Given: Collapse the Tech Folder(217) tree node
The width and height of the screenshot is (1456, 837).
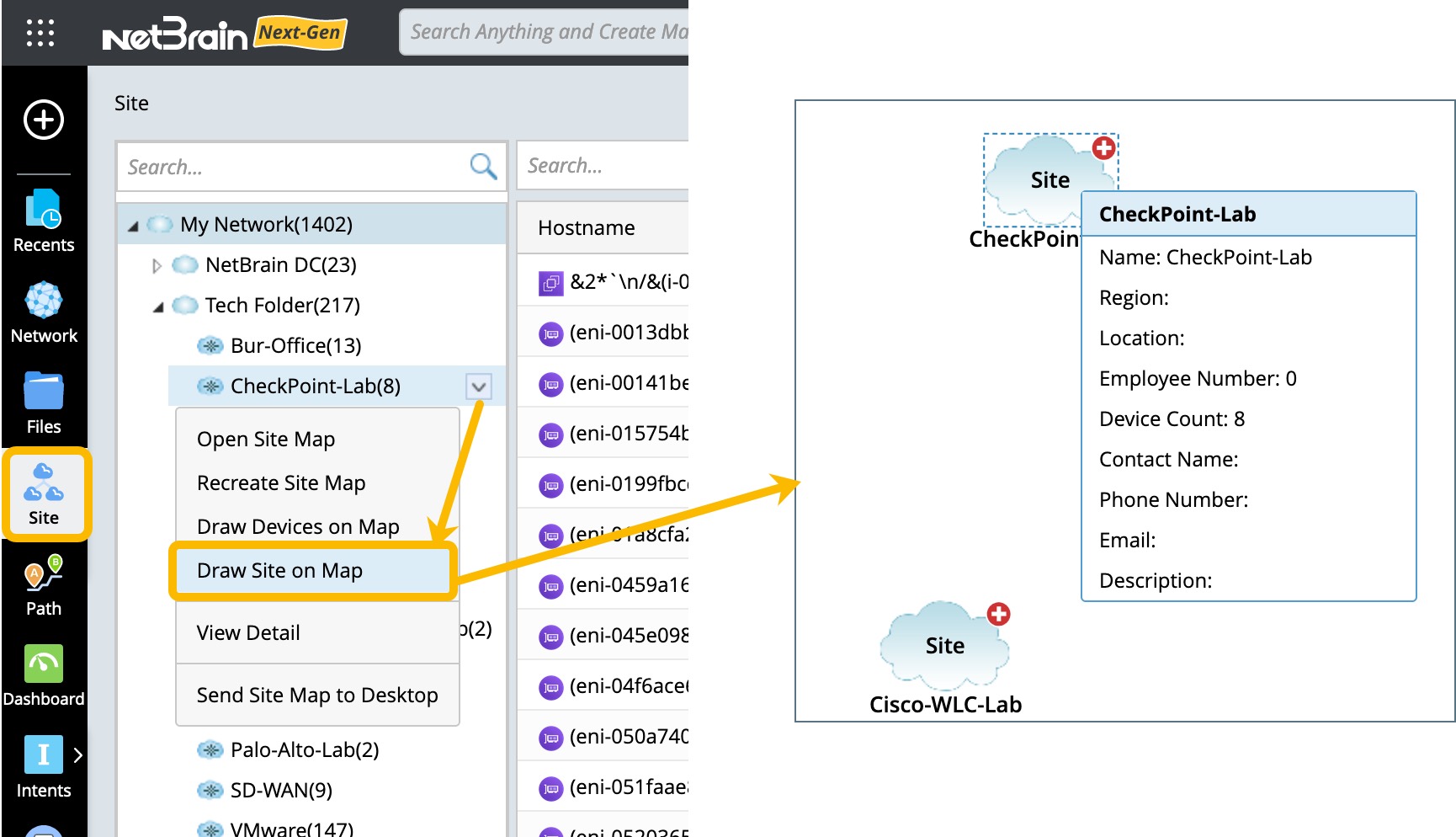Looking at the screenshot, I should coord(158,307).
